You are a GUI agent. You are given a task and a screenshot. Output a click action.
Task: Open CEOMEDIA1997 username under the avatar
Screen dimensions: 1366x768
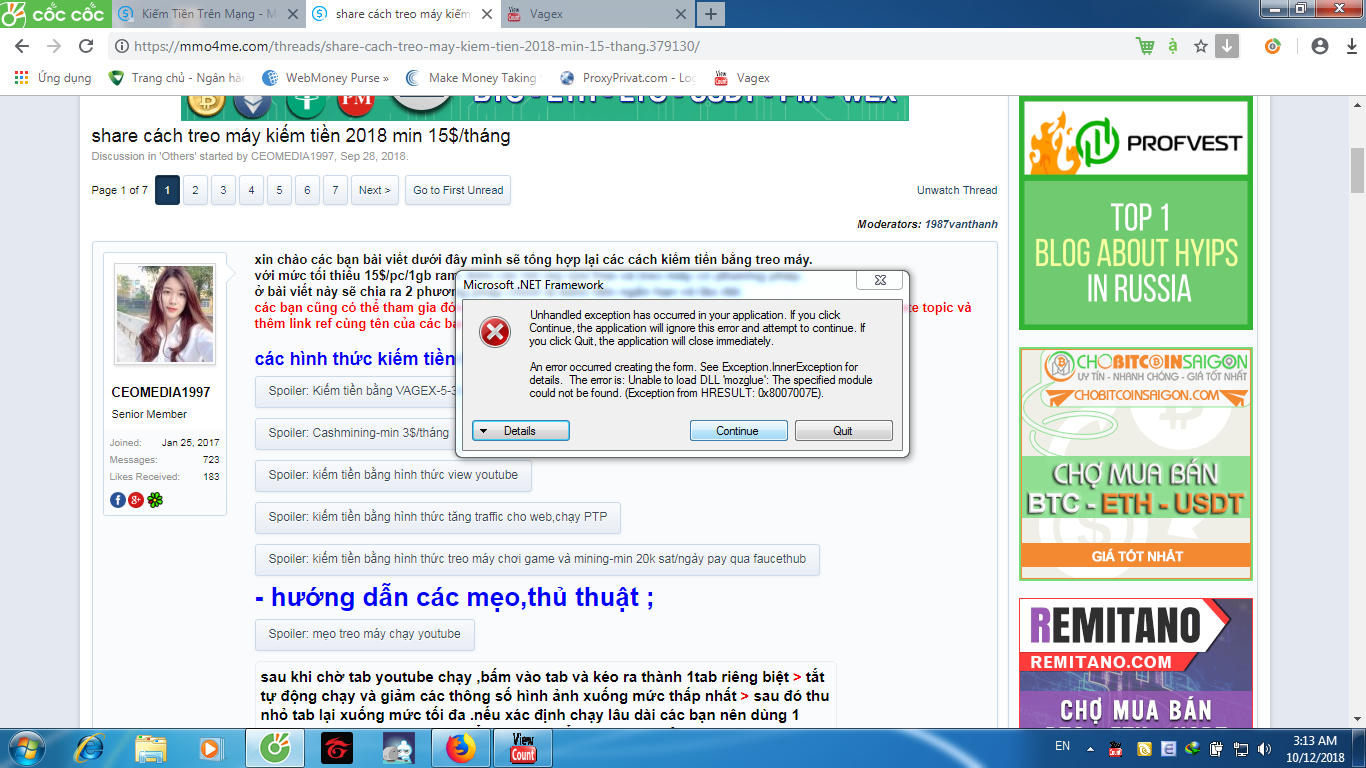161,392
